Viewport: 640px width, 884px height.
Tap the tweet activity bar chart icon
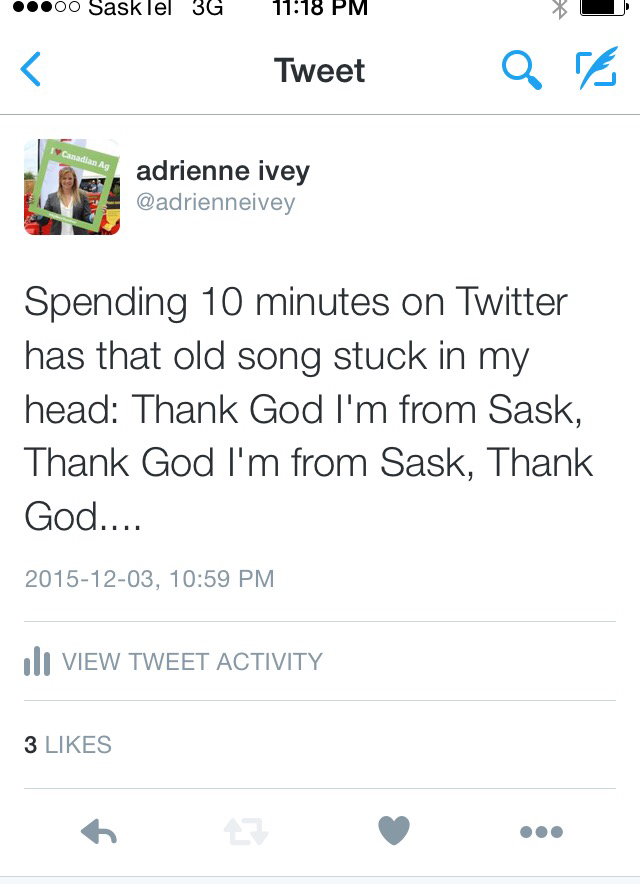pos(36,661)
